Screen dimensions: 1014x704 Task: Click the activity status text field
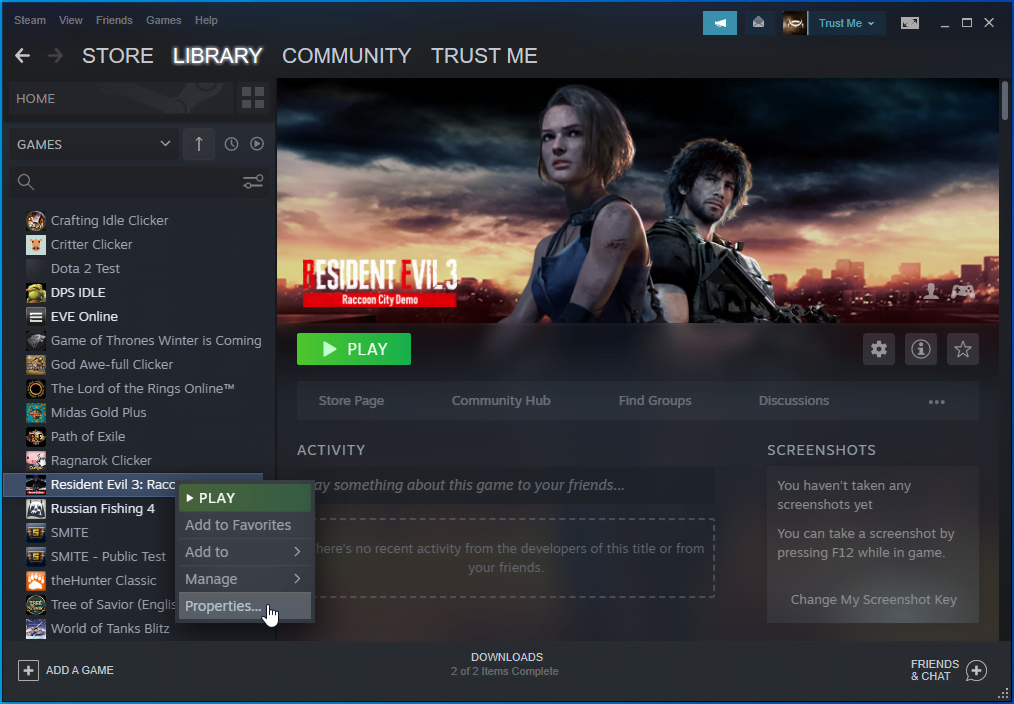pyautogui.click(x=506, y=485)
